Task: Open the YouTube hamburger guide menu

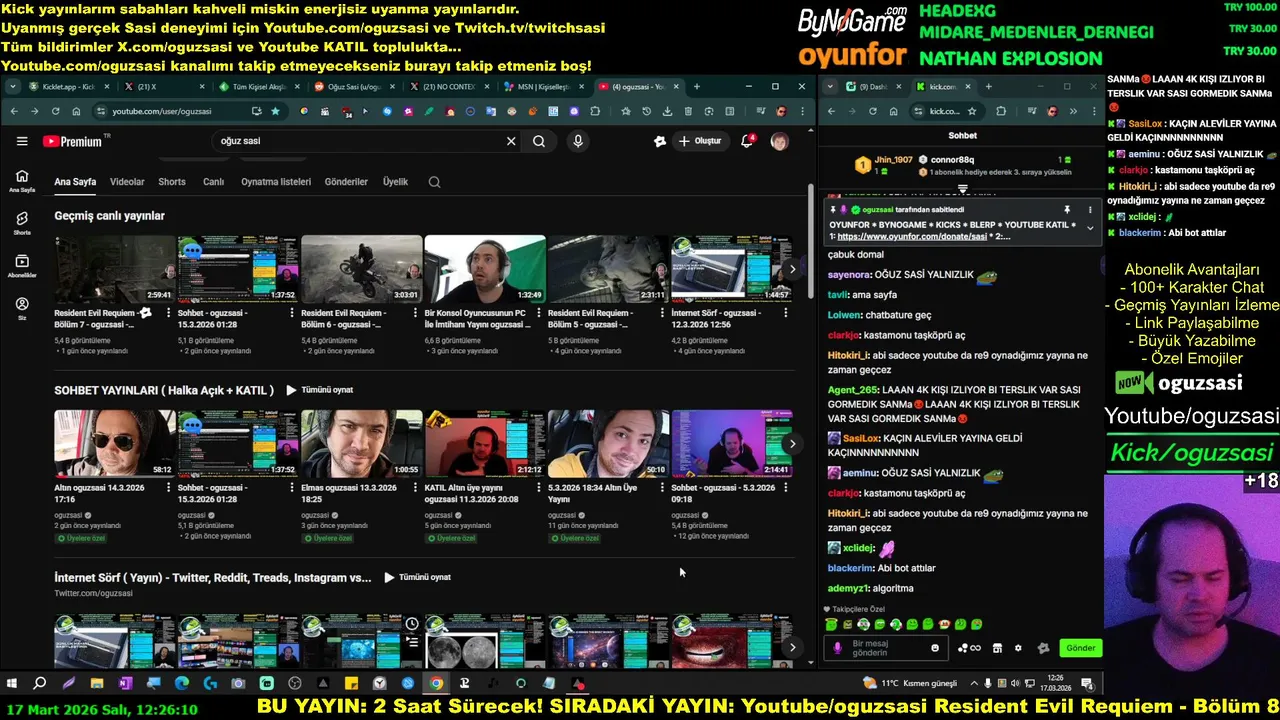Action: point(21,141)
